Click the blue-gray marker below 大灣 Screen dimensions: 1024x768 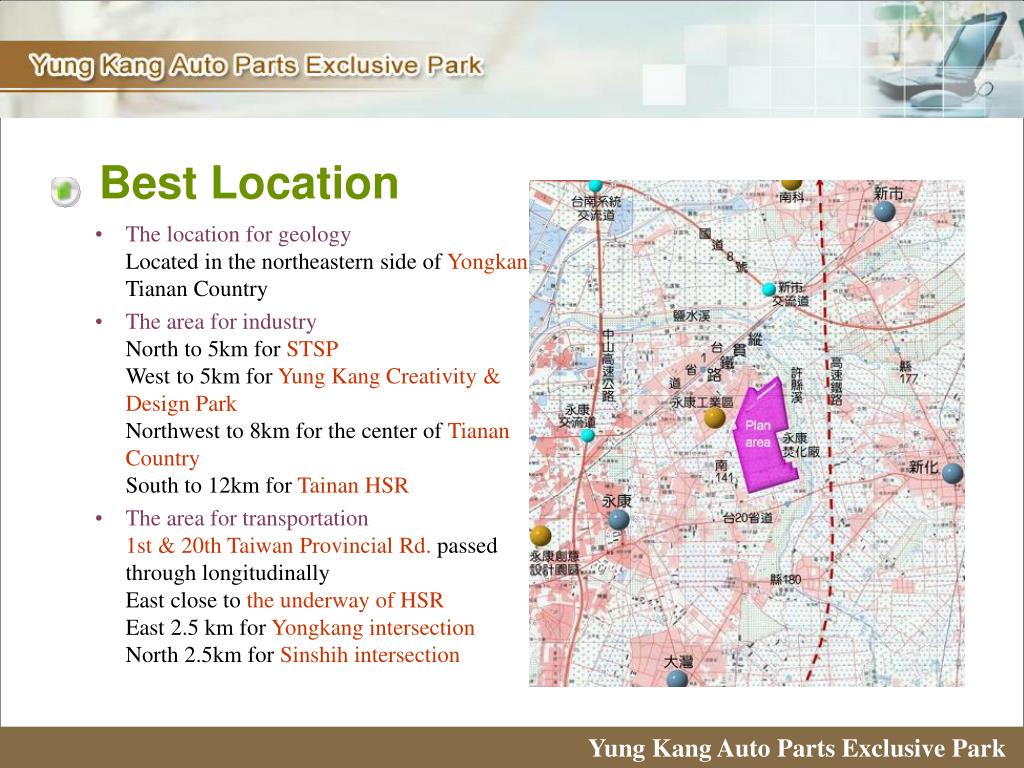677,679
